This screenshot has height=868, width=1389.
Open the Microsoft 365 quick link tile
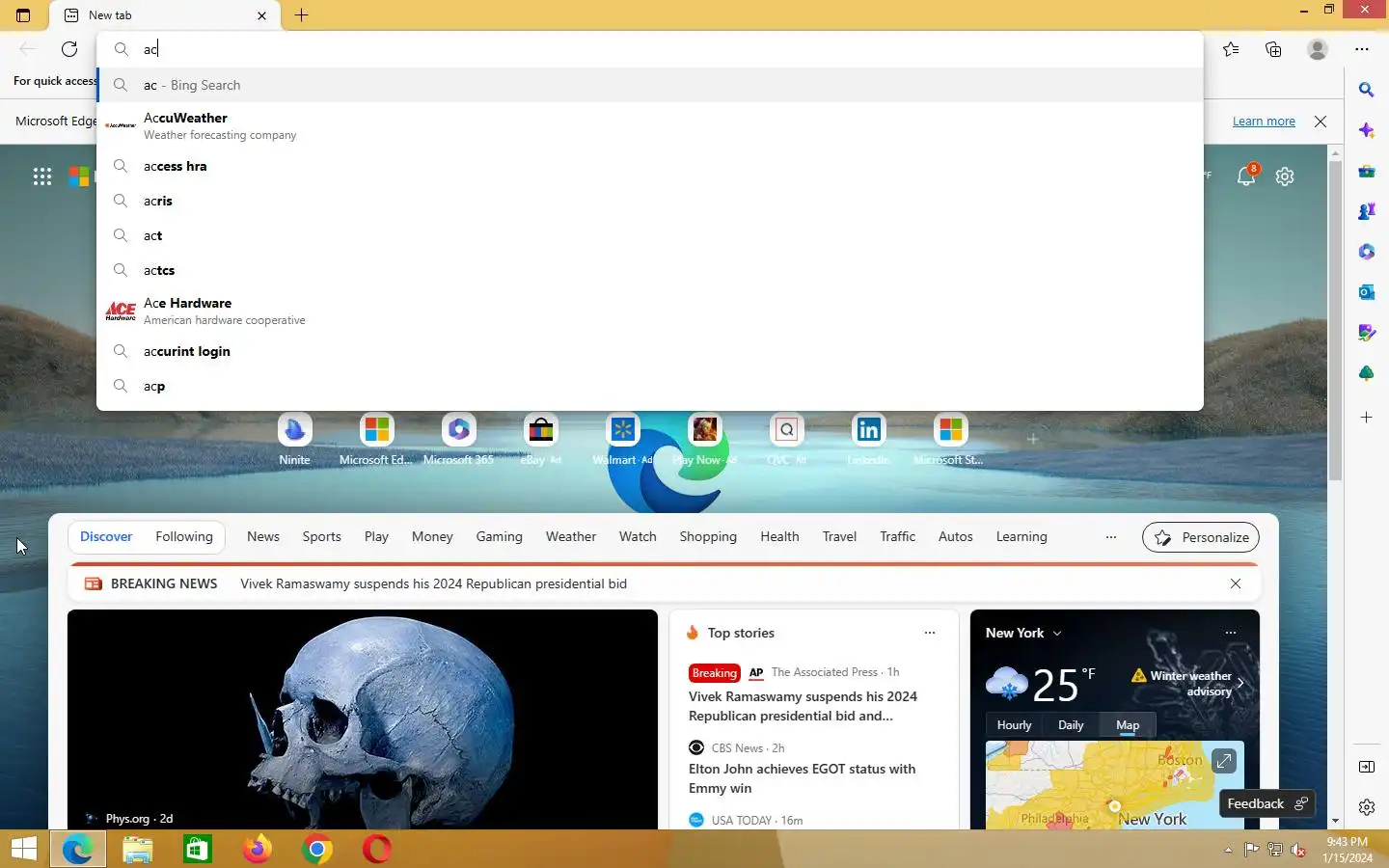click(458, 440)
